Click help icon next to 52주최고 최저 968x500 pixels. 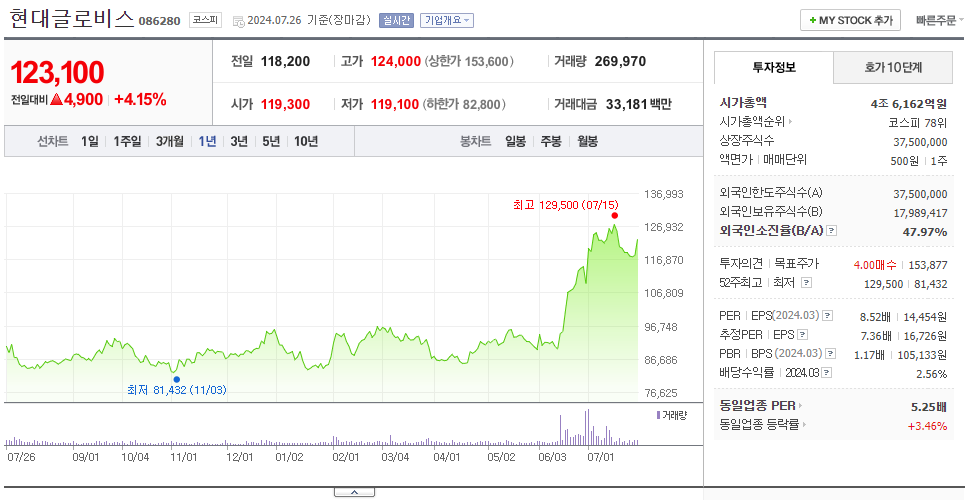(806, 283)
